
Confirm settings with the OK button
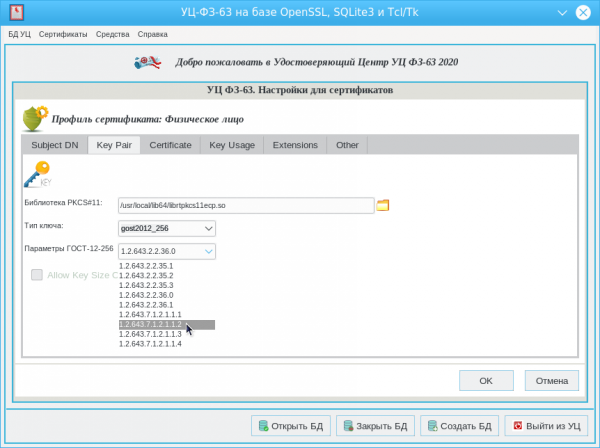(486, 380)
